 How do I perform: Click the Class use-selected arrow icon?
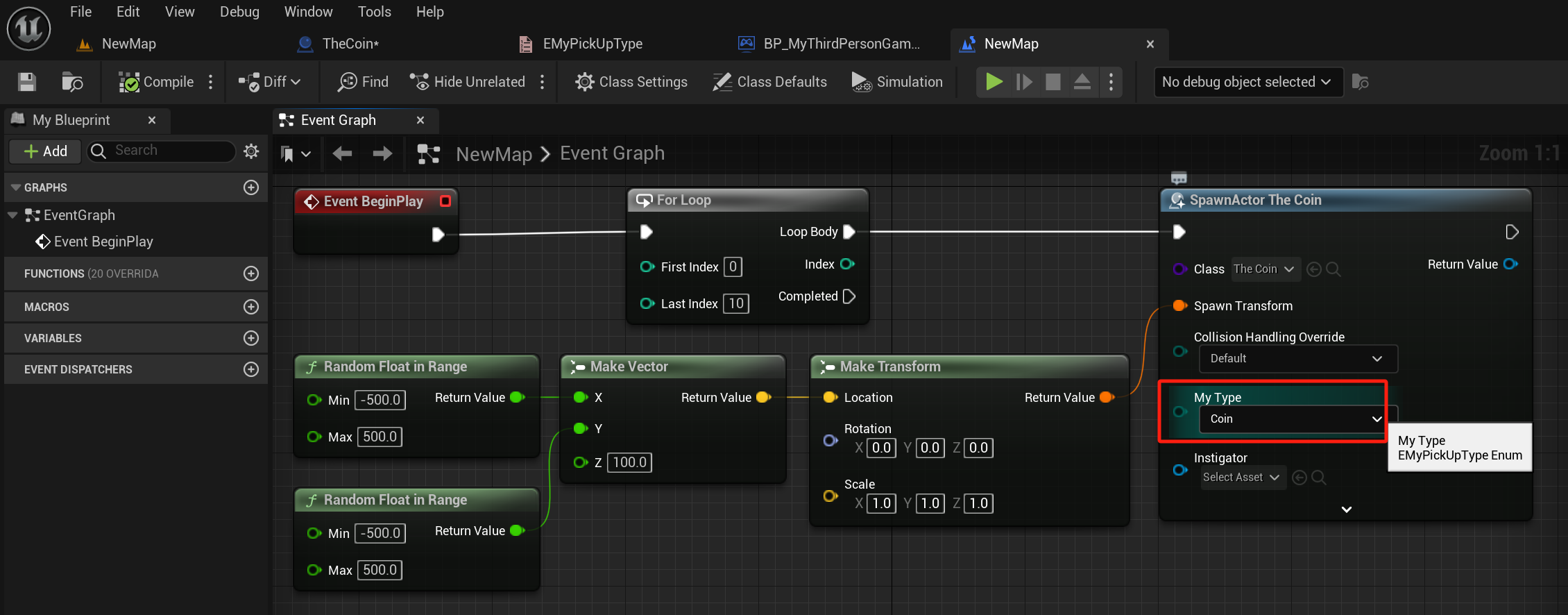1313,269
